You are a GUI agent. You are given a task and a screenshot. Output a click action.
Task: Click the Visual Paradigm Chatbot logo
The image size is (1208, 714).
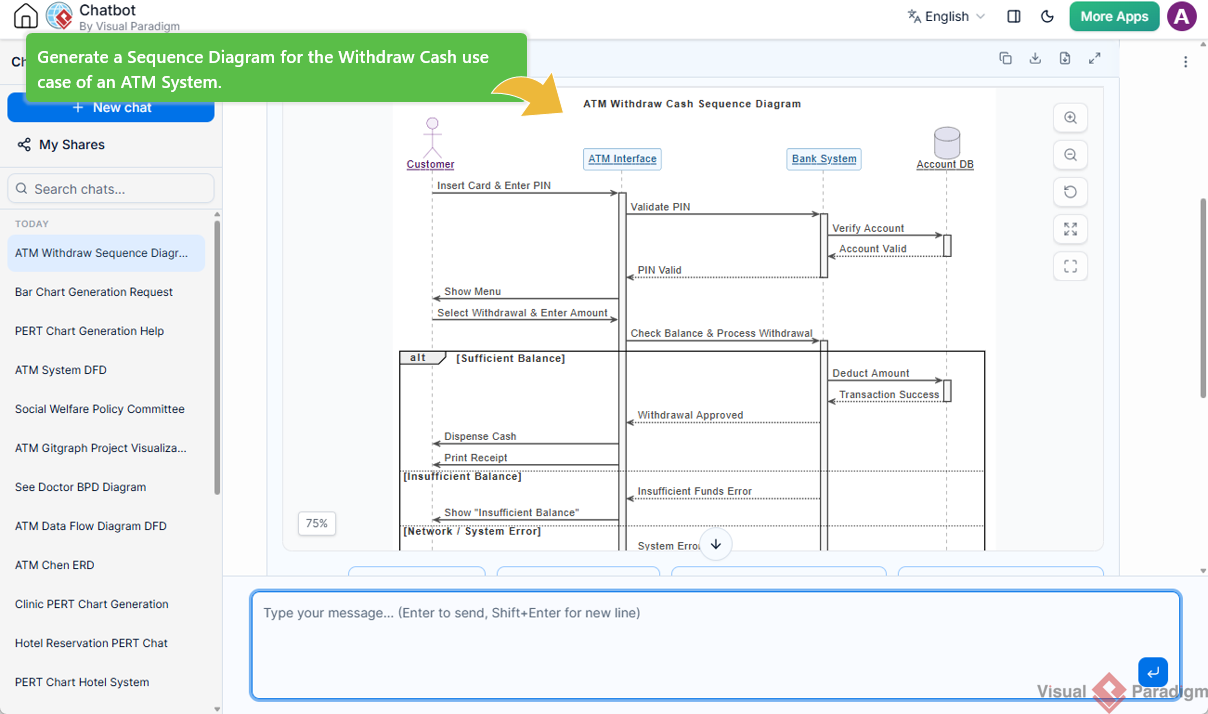click(x=60, y=16)
